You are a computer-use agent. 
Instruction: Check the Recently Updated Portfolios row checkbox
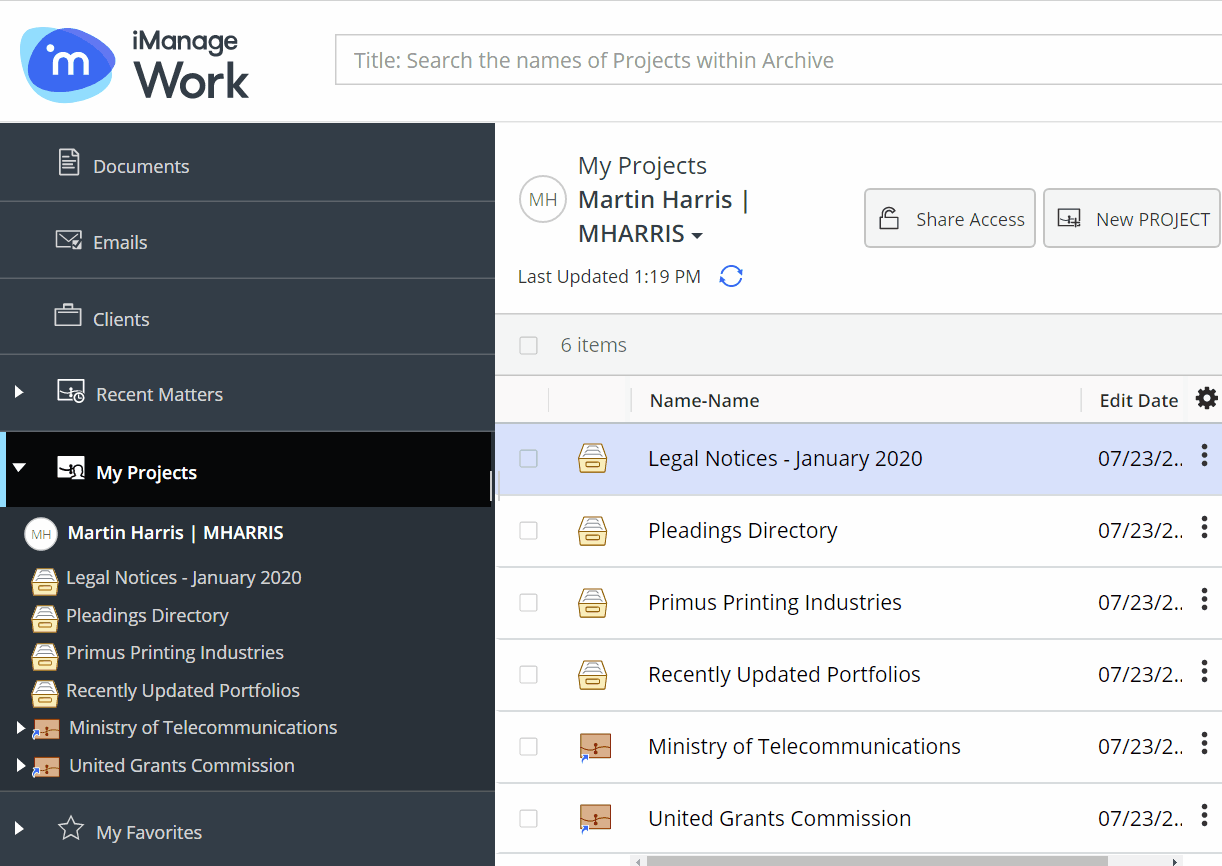(528, 675)
